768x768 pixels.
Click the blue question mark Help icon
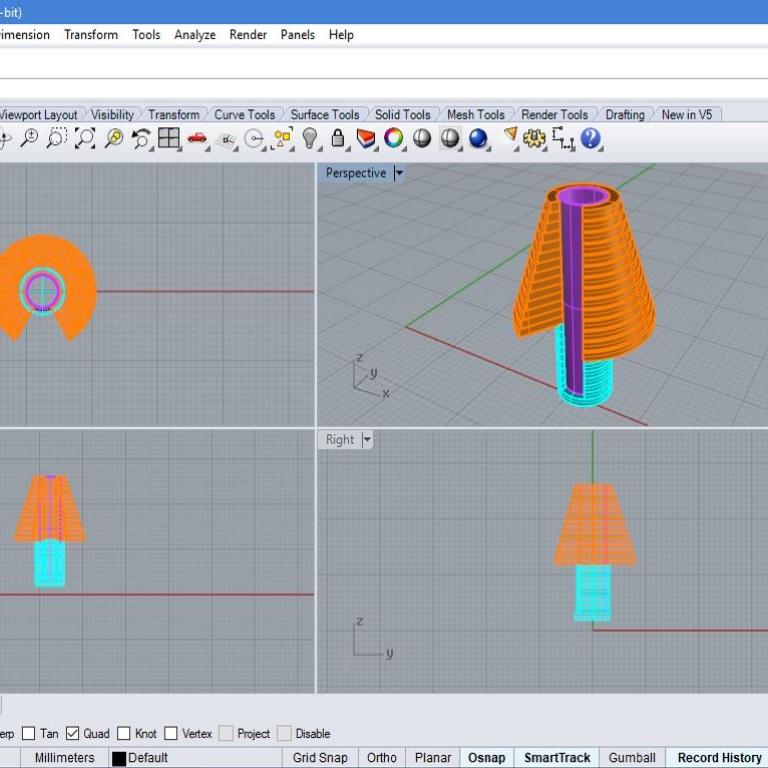(x=591, y=139)
